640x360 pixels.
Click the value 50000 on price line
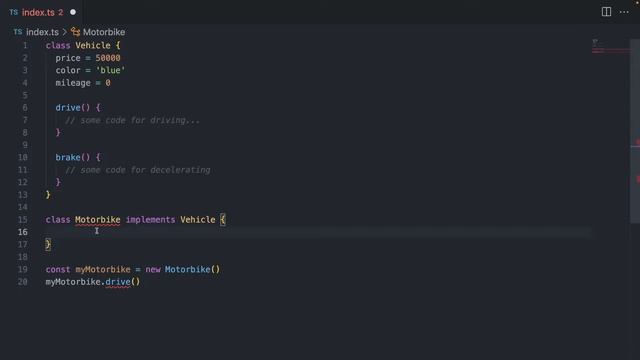coord(108,58)
